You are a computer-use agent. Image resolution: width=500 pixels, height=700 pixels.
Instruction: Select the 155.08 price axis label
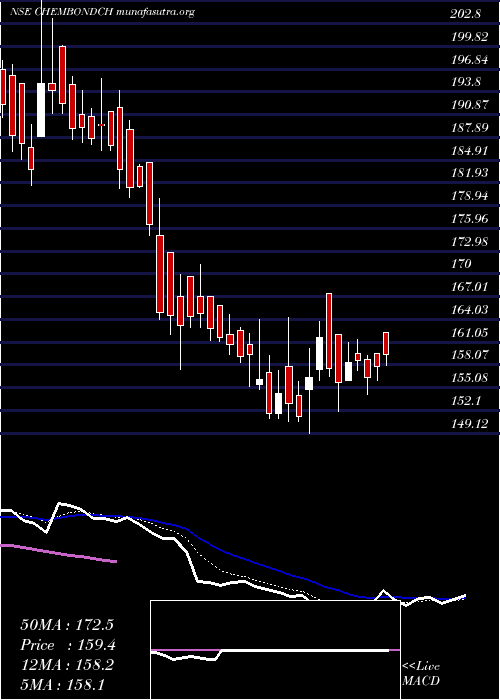click(469, 378)
